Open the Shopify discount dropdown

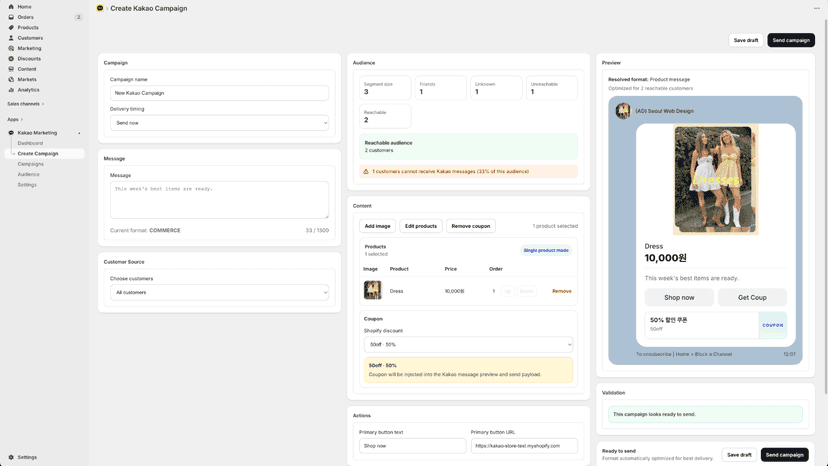tap(468, 344)
